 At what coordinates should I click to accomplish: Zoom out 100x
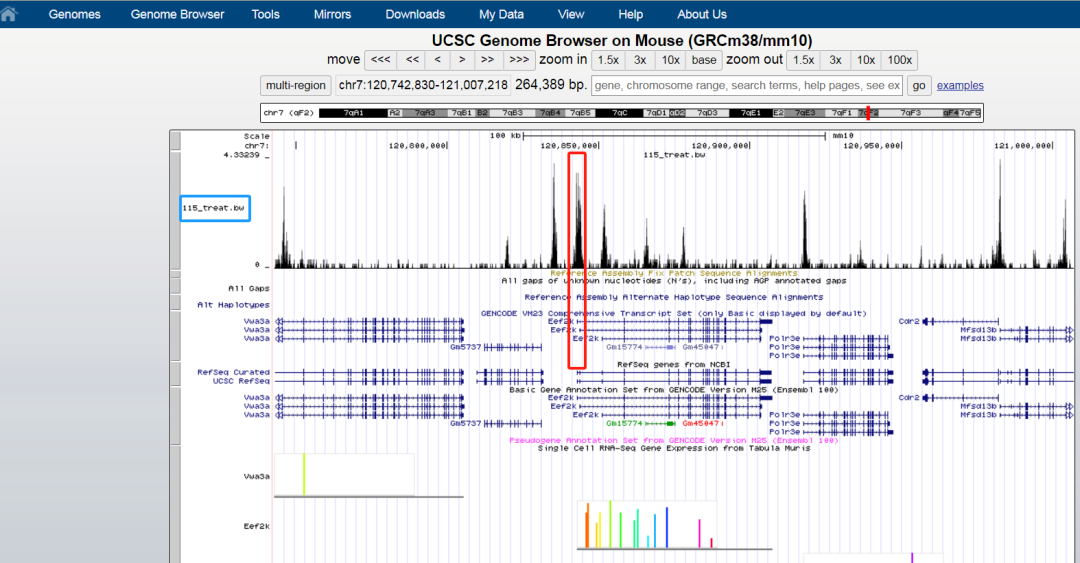click(900, 60)
